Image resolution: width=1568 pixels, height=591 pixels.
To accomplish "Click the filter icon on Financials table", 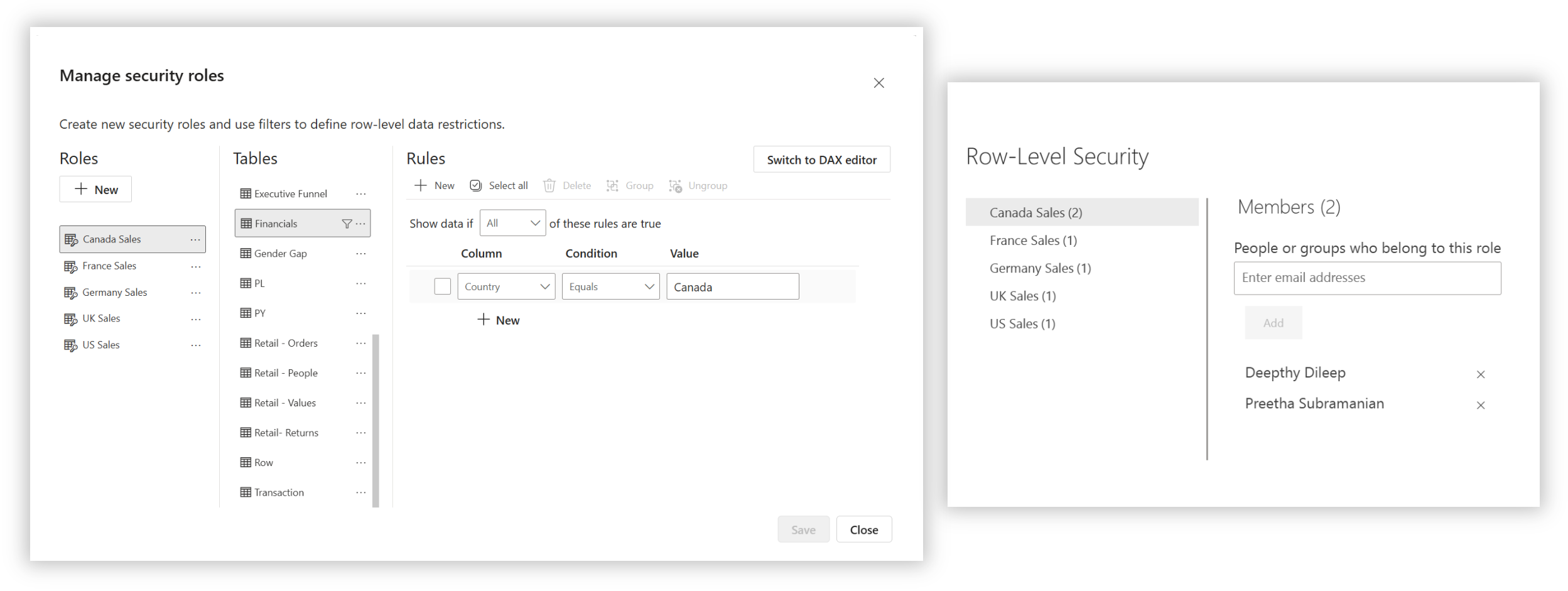I will point(346,224).
